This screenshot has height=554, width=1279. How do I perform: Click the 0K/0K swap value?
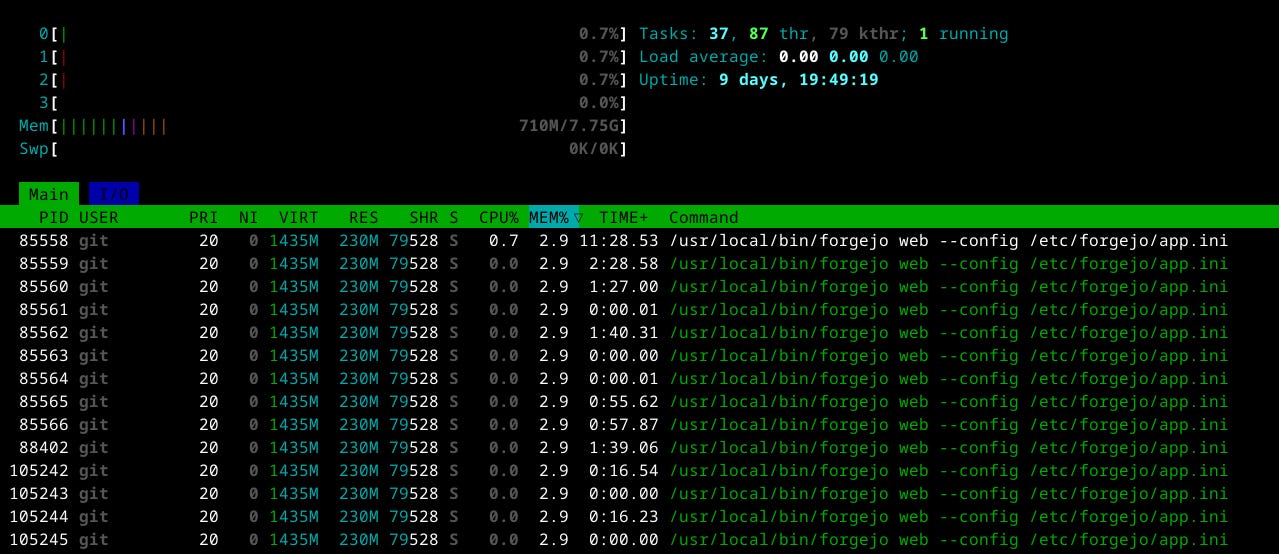(593, 149)
